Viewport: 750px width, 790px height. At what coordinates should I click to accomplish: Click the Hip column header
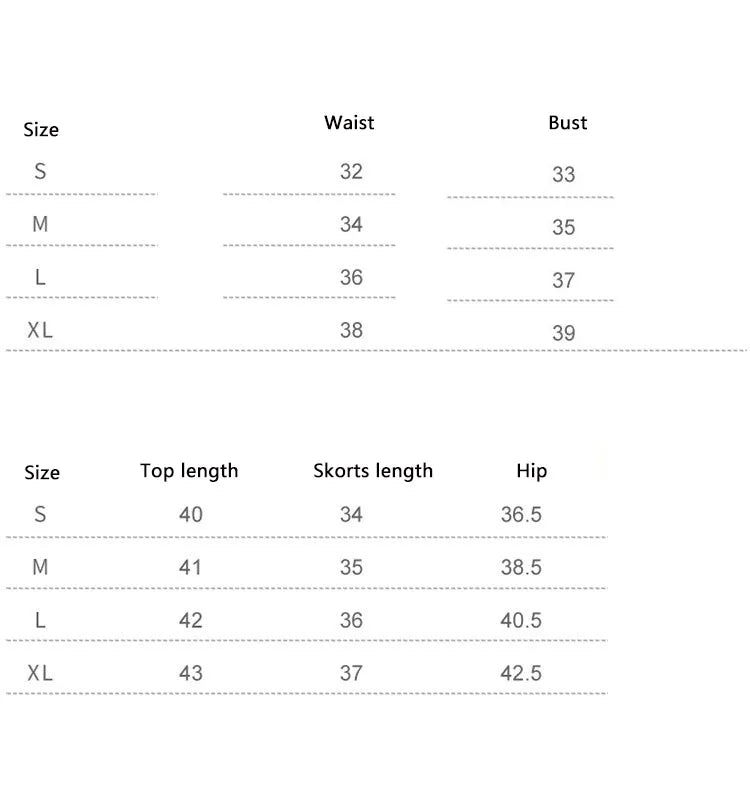(532, 471)
